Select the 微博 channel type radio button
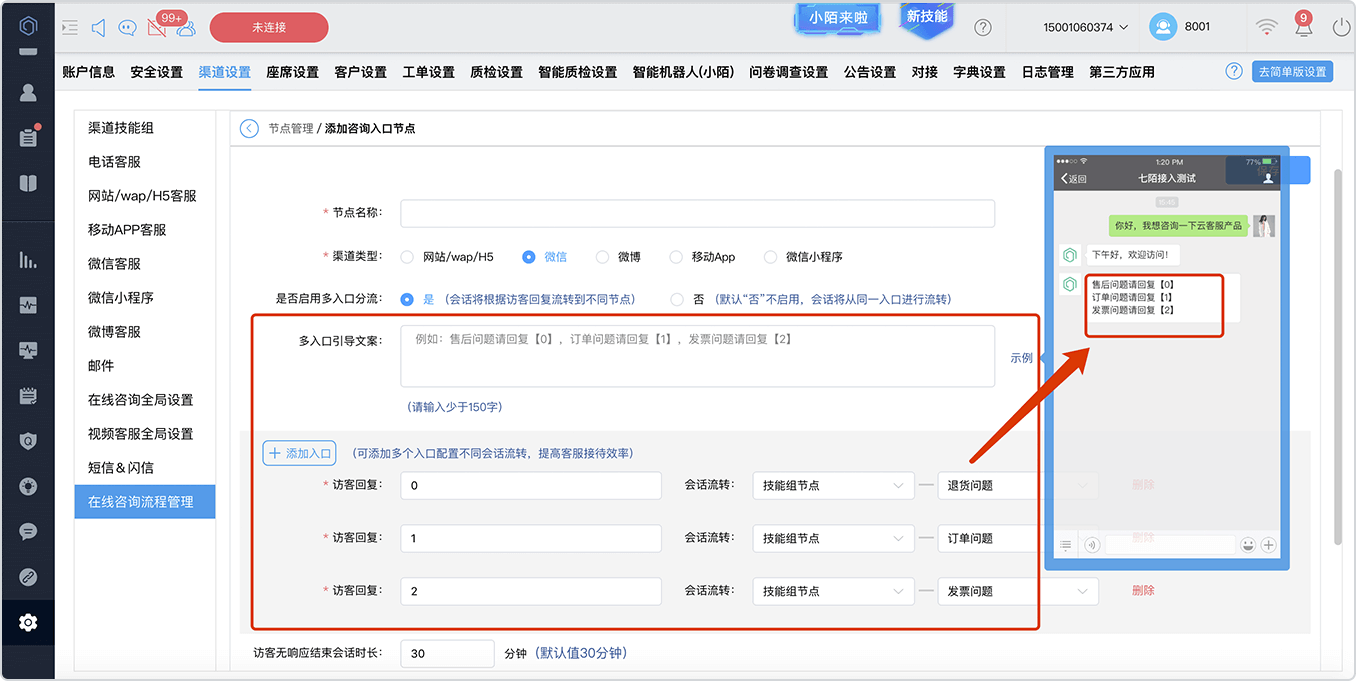The width and height of the screenshot is (1356, 681). 602,257
